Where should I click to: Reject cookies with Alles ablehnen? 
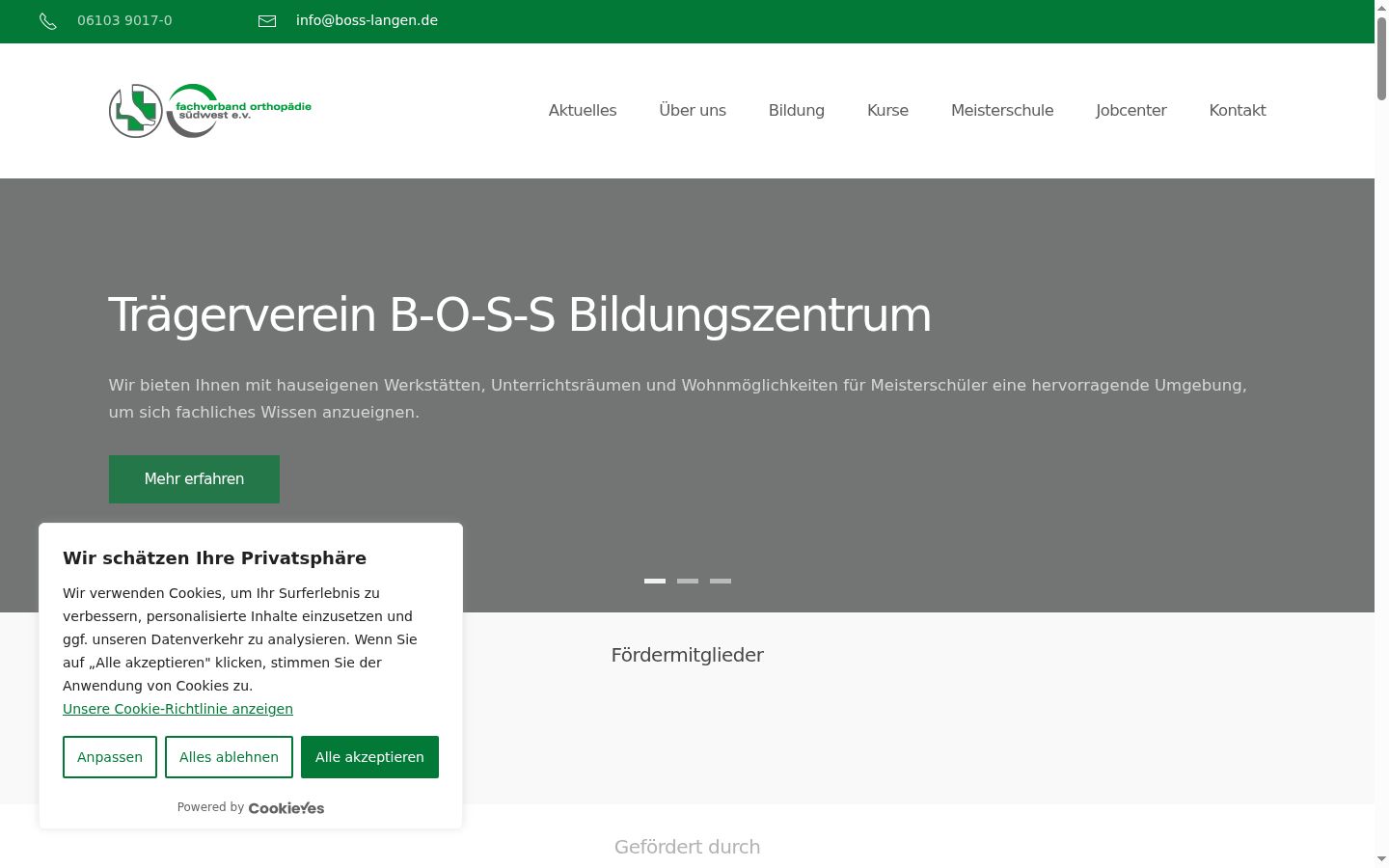[229, 757]
